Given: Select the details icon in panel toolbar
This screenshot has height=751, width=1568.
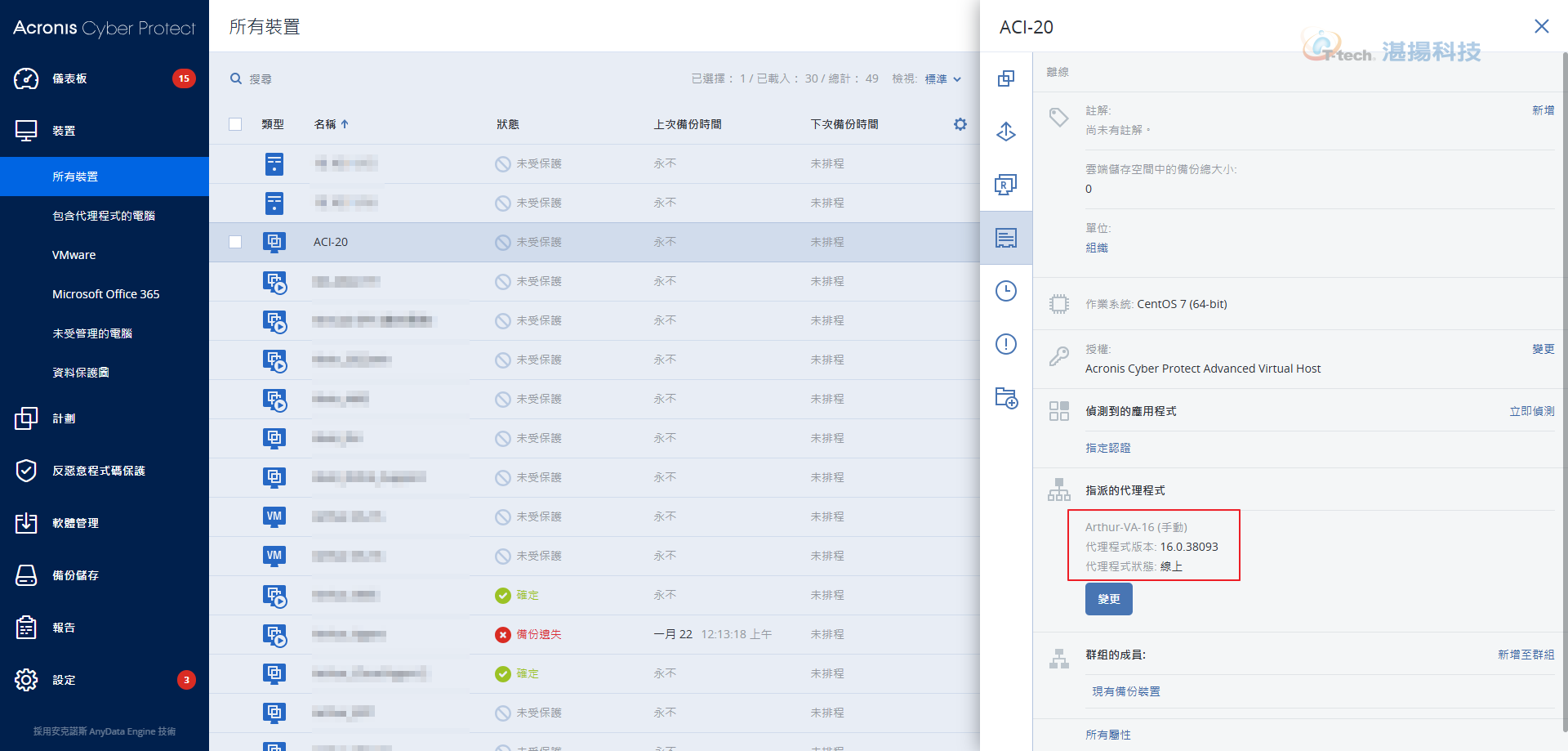Looking at the screenshot, I should click(x=1006, y=238).
